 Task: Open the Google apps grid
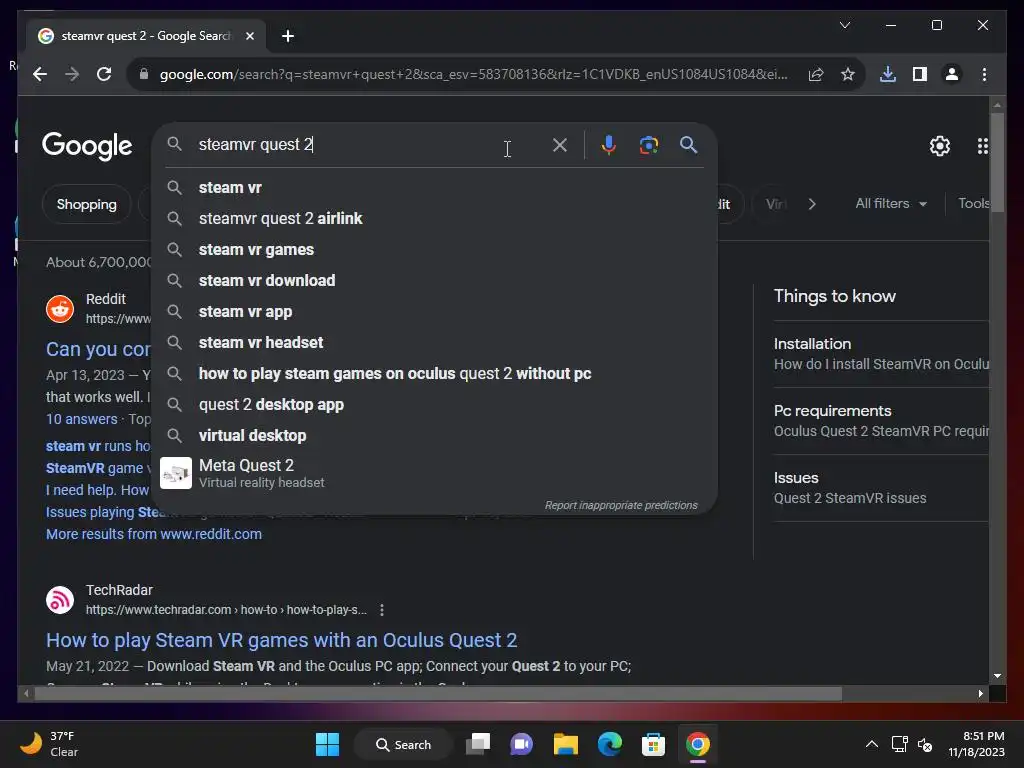[x=982, y=146]
